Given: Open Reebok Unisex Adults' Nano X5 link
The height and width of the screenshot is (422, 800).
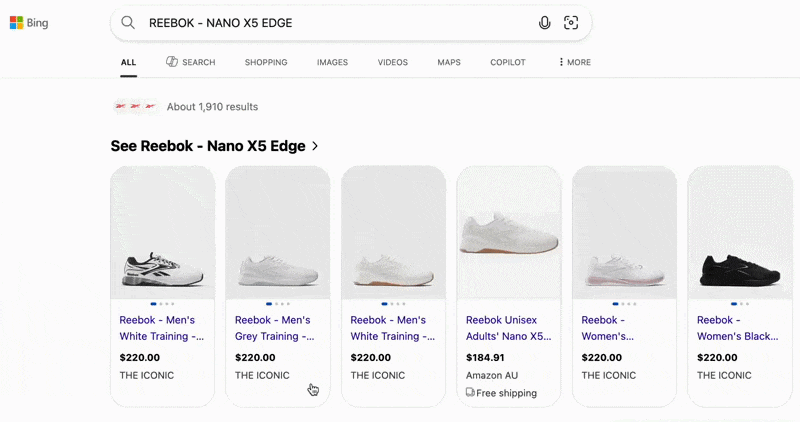Looking at the screenshot, I should pos(508,328).
